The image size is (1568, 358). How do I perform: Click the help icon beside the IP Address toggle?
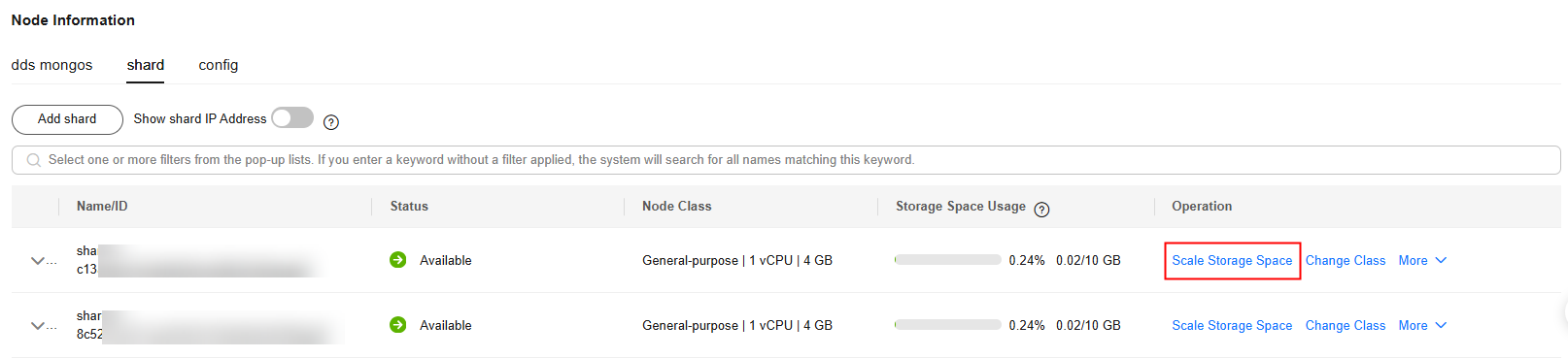pyautogui.click(x=331, y=122)
